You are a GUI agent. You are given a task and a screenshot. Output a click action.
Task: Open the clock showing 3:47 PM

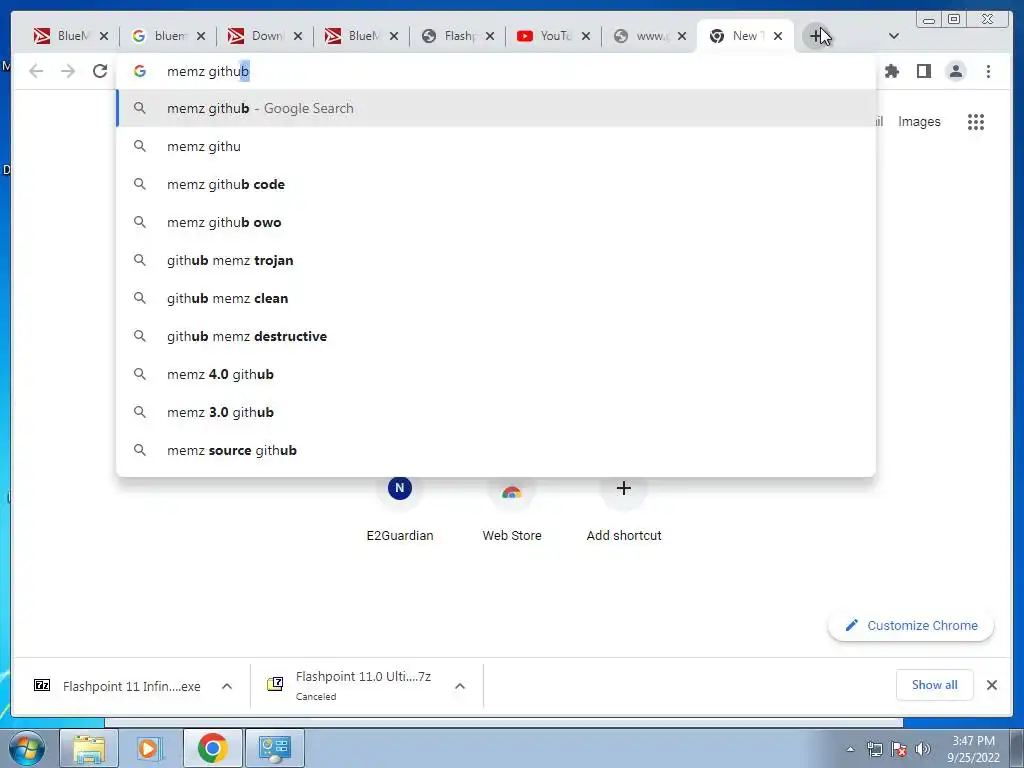[x=973, y=749]
